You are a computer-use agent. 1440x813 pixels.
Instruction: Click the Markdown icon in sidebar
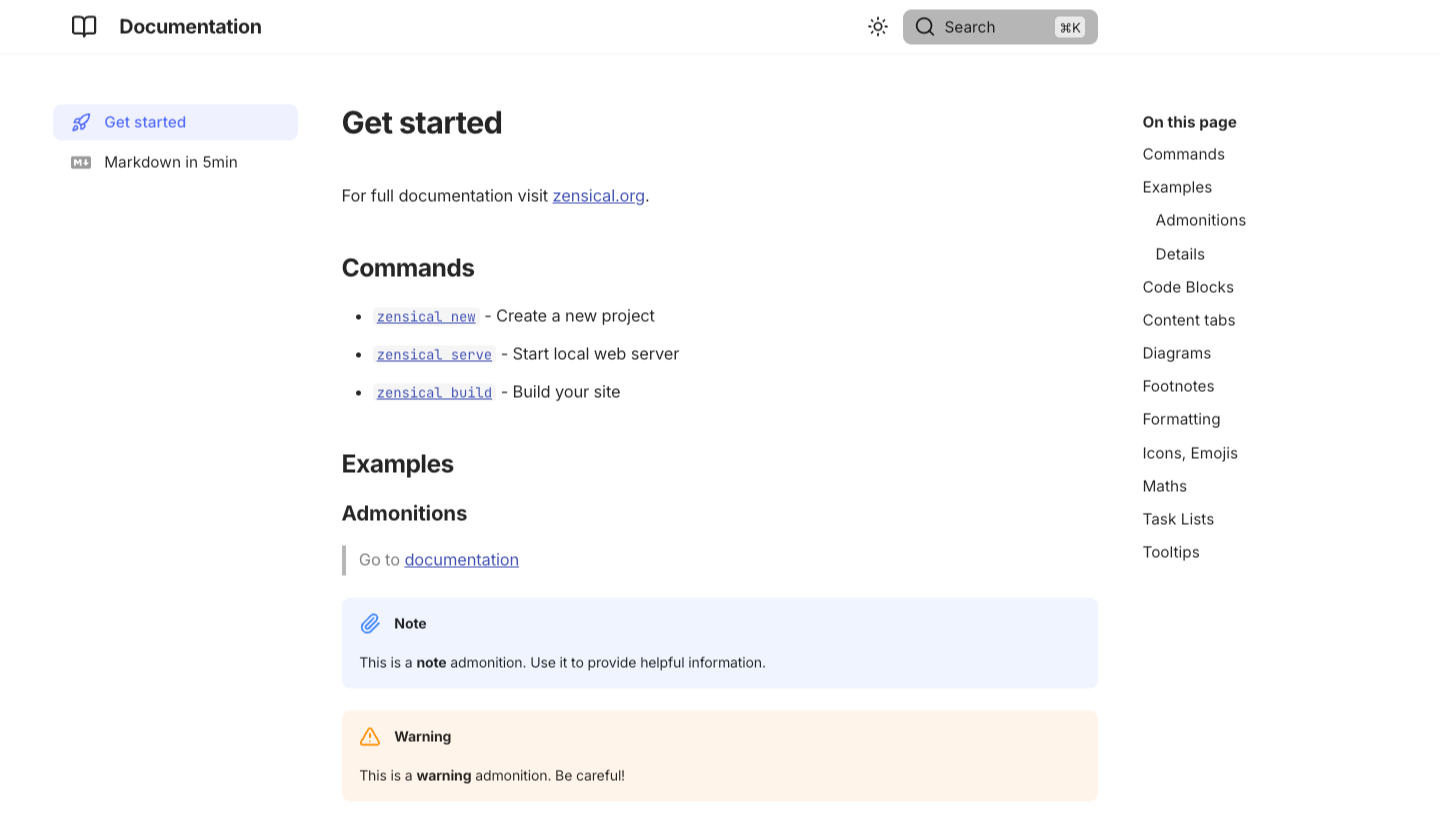[x=81, y=163]
